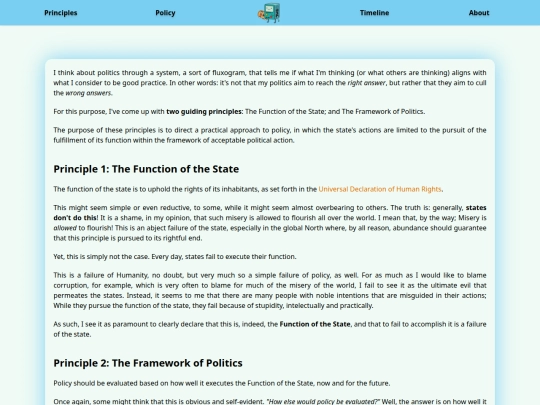
Task: Go to the Policy nav link
Action: [x=165, y=13]
